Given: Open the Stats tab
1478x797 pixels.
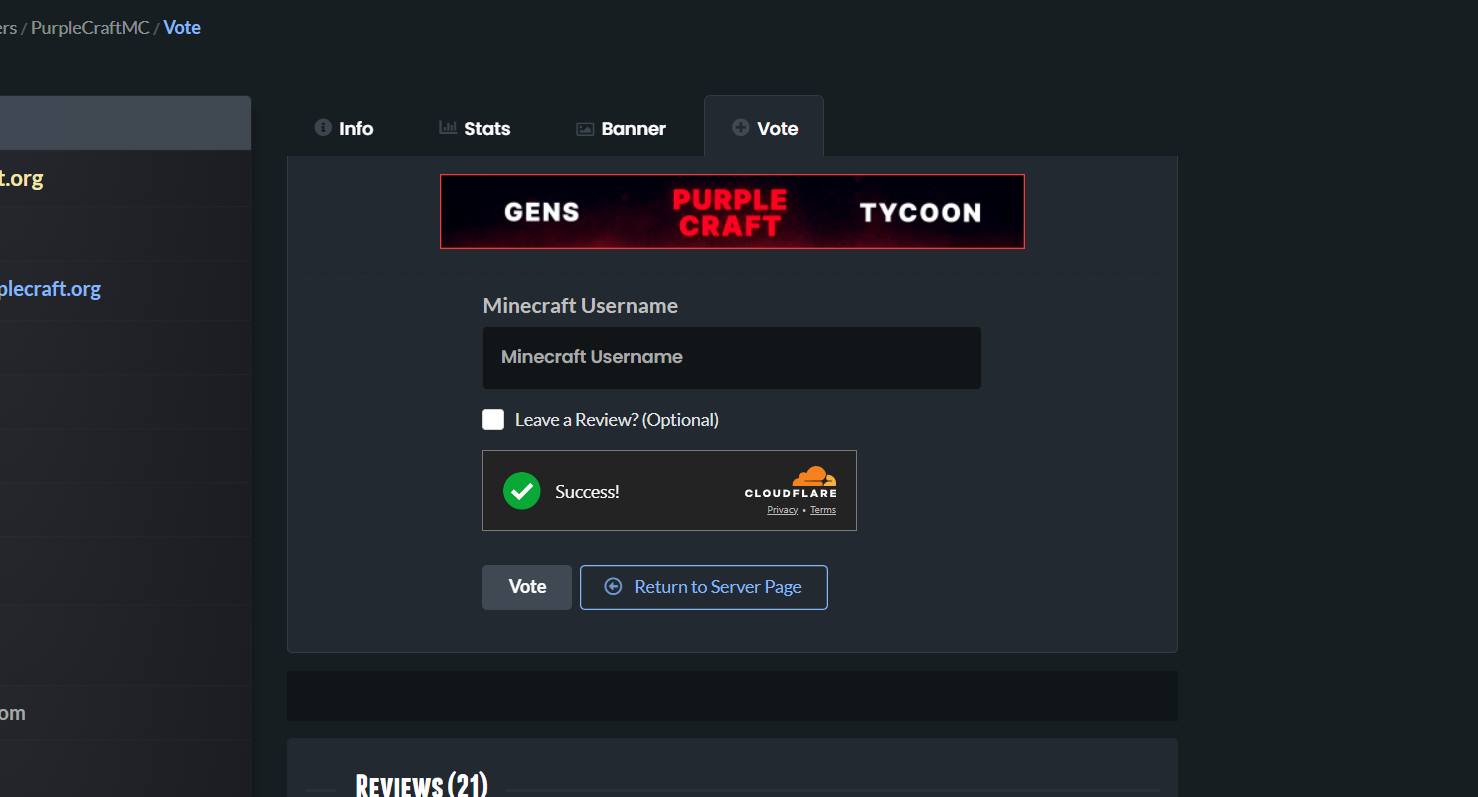Looking at the screenshot, I should tap(475, 128).
